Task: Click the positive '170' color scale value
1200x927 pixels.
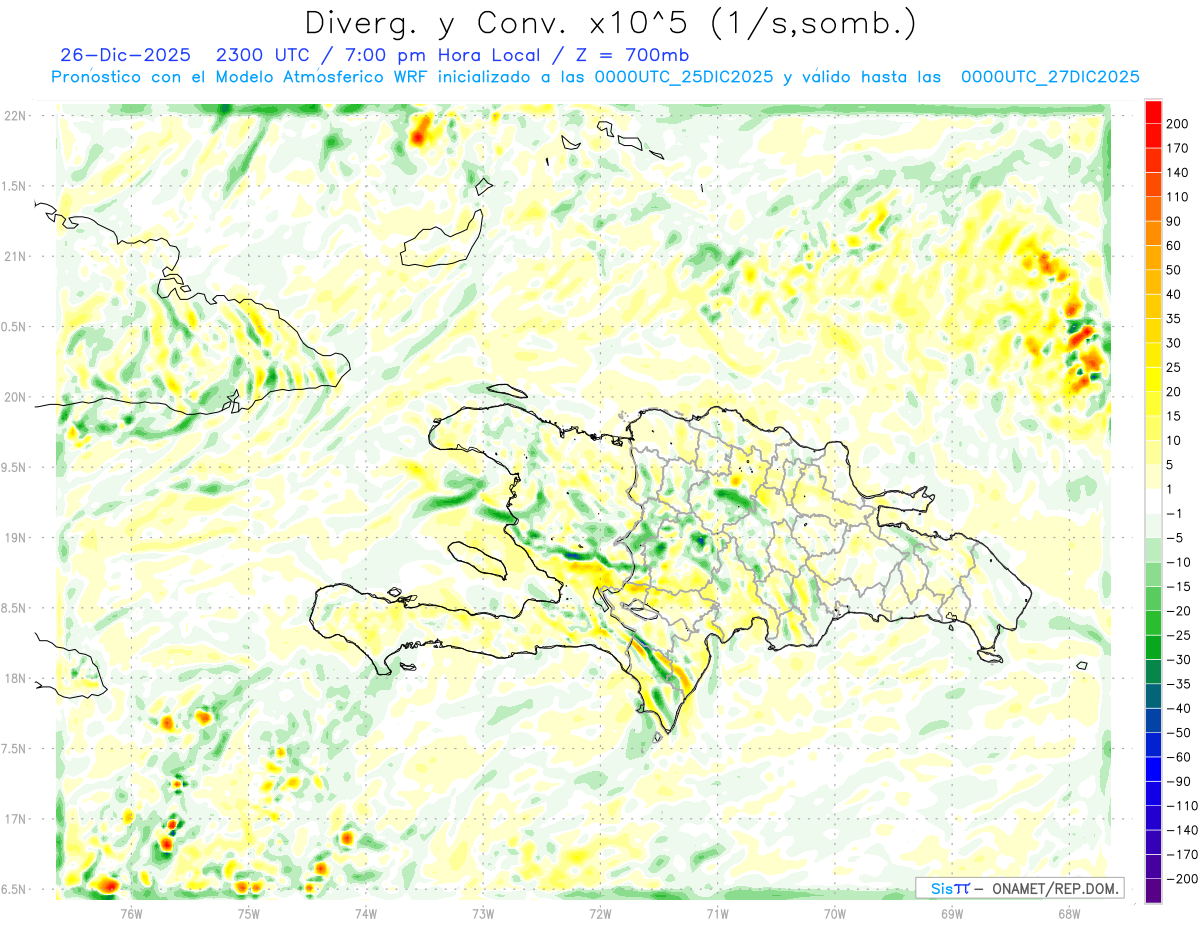Action: click(x=1177, y=149)
